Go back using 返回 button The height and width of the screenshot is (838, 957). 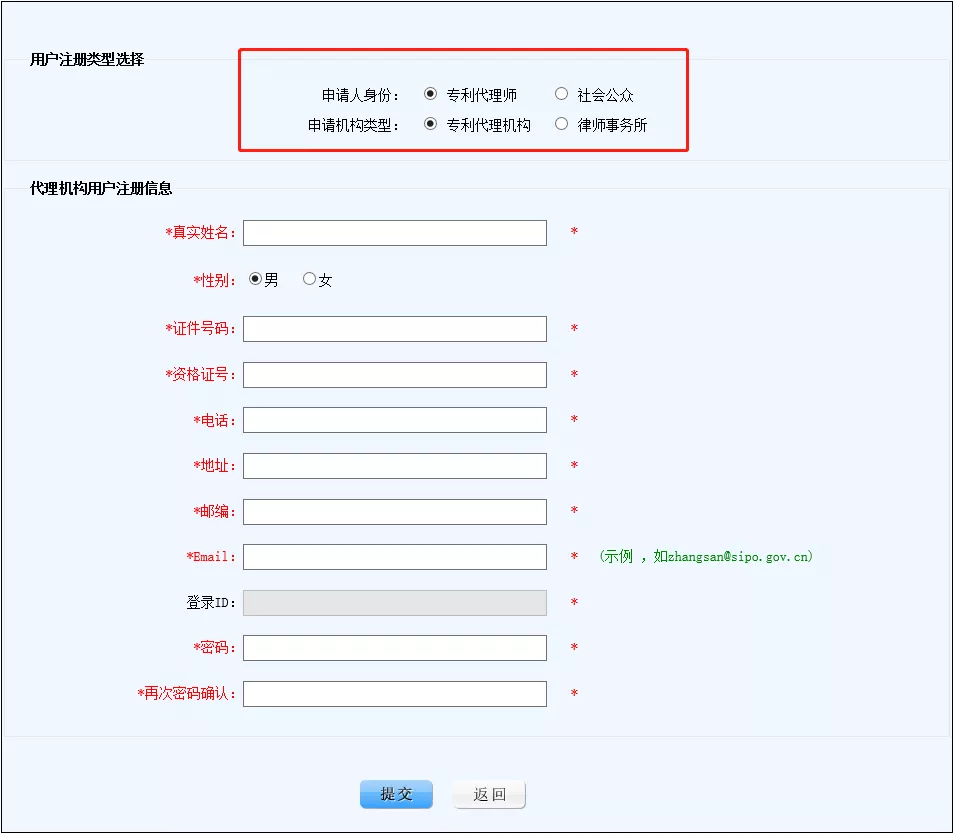[x=489, y=794]
